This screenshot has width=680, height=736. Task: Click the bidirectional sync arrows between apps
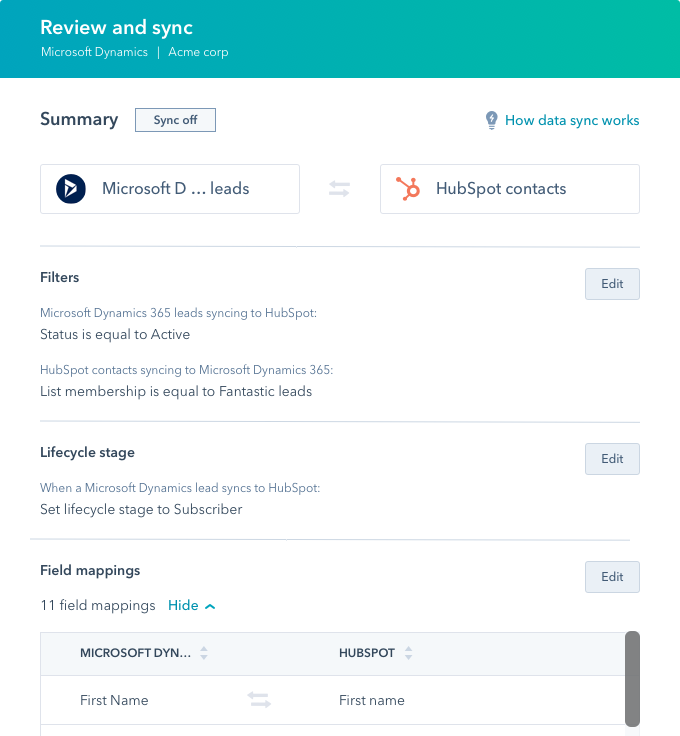[x=339, y=189]
